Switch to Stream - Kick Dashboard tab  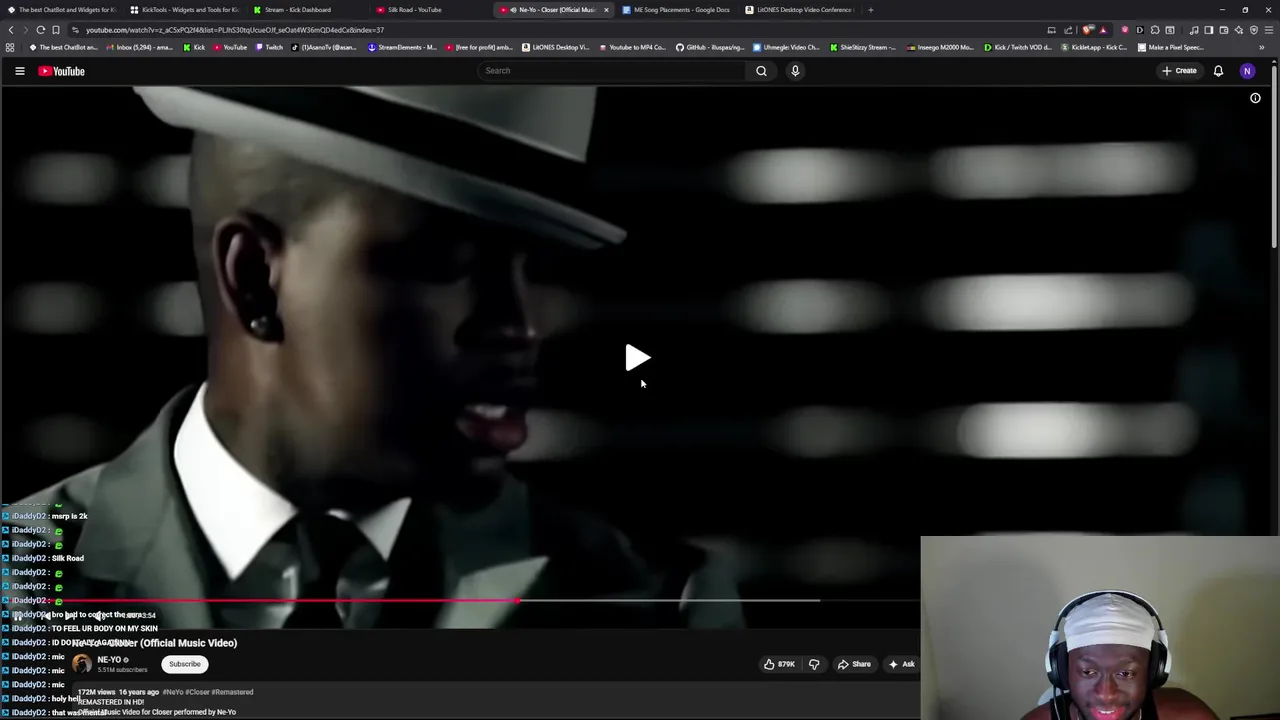pyautogui.click(x=298, y=10)
